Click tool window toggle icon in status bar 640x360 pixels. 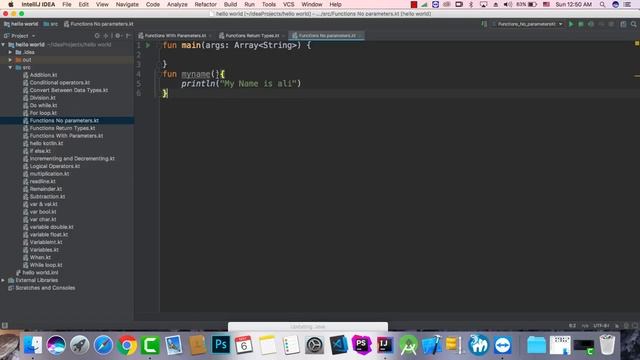pos(5,325)
